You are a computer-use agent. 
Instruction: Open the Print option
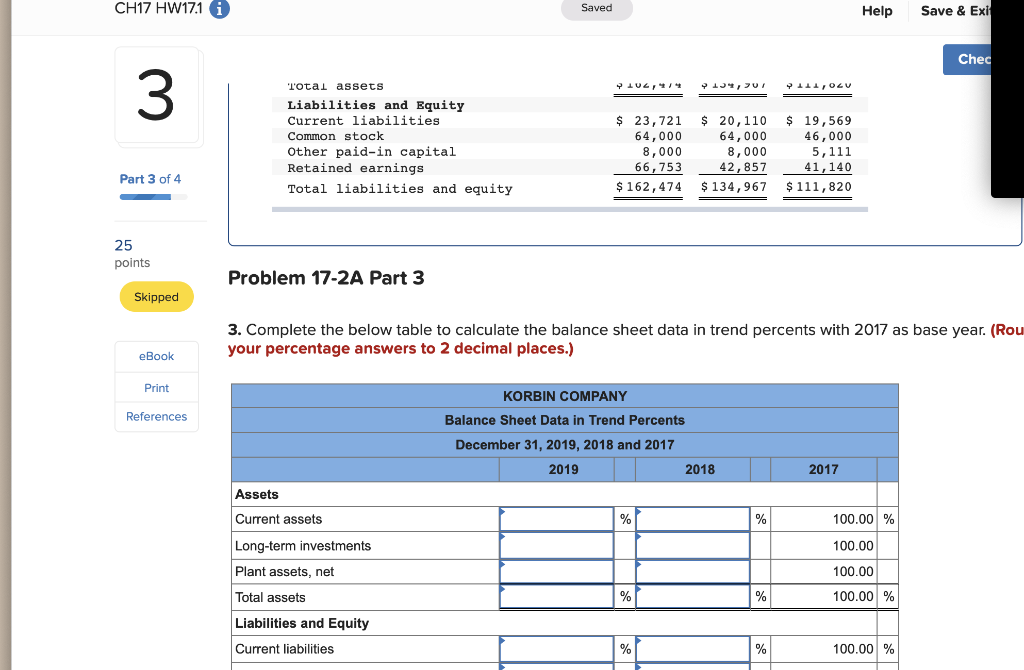(156, 387)
